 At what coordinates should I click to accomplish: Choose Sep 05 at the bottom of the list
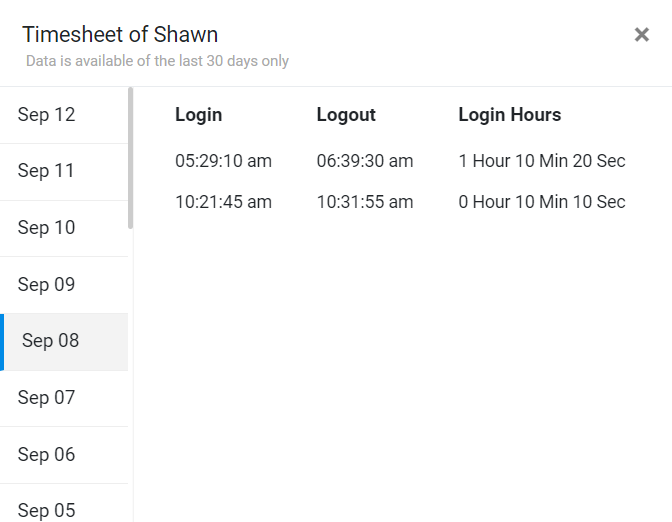click(x=47, y=510)
